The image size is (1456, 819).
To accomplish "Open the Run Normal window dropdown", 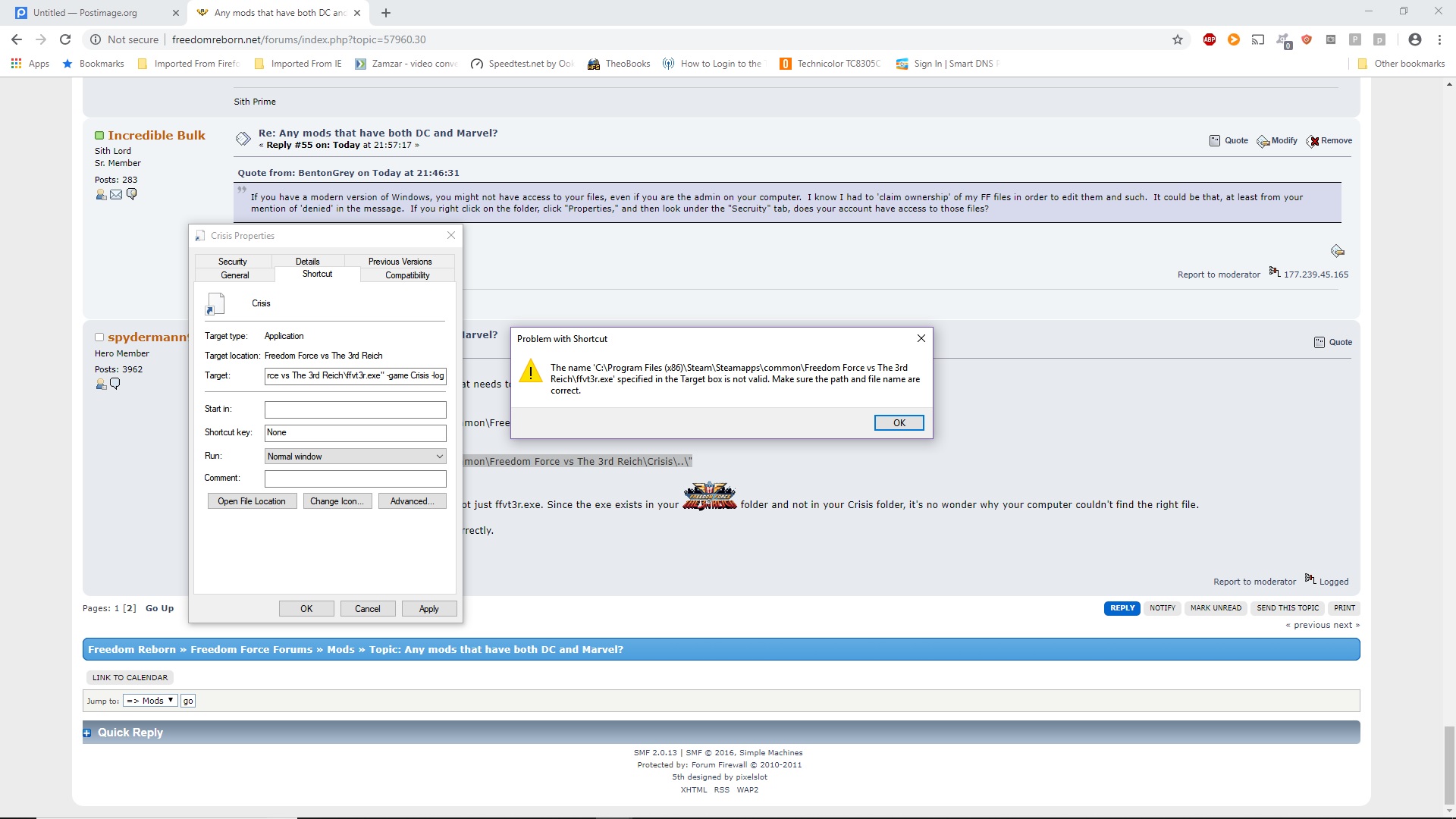I will (x=355, y=457).
